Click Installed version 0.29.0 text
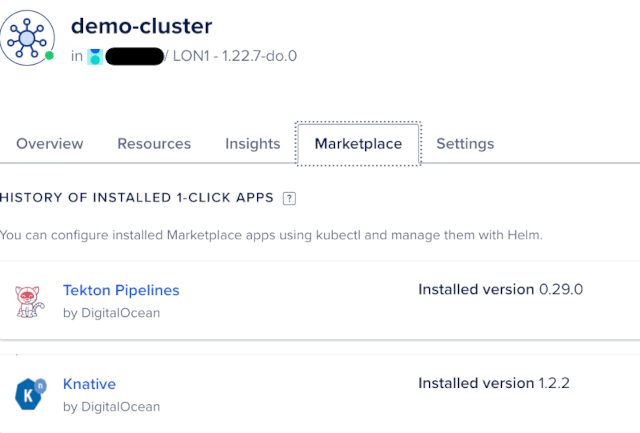Screen dimensions: 640x433 (500, 289)
